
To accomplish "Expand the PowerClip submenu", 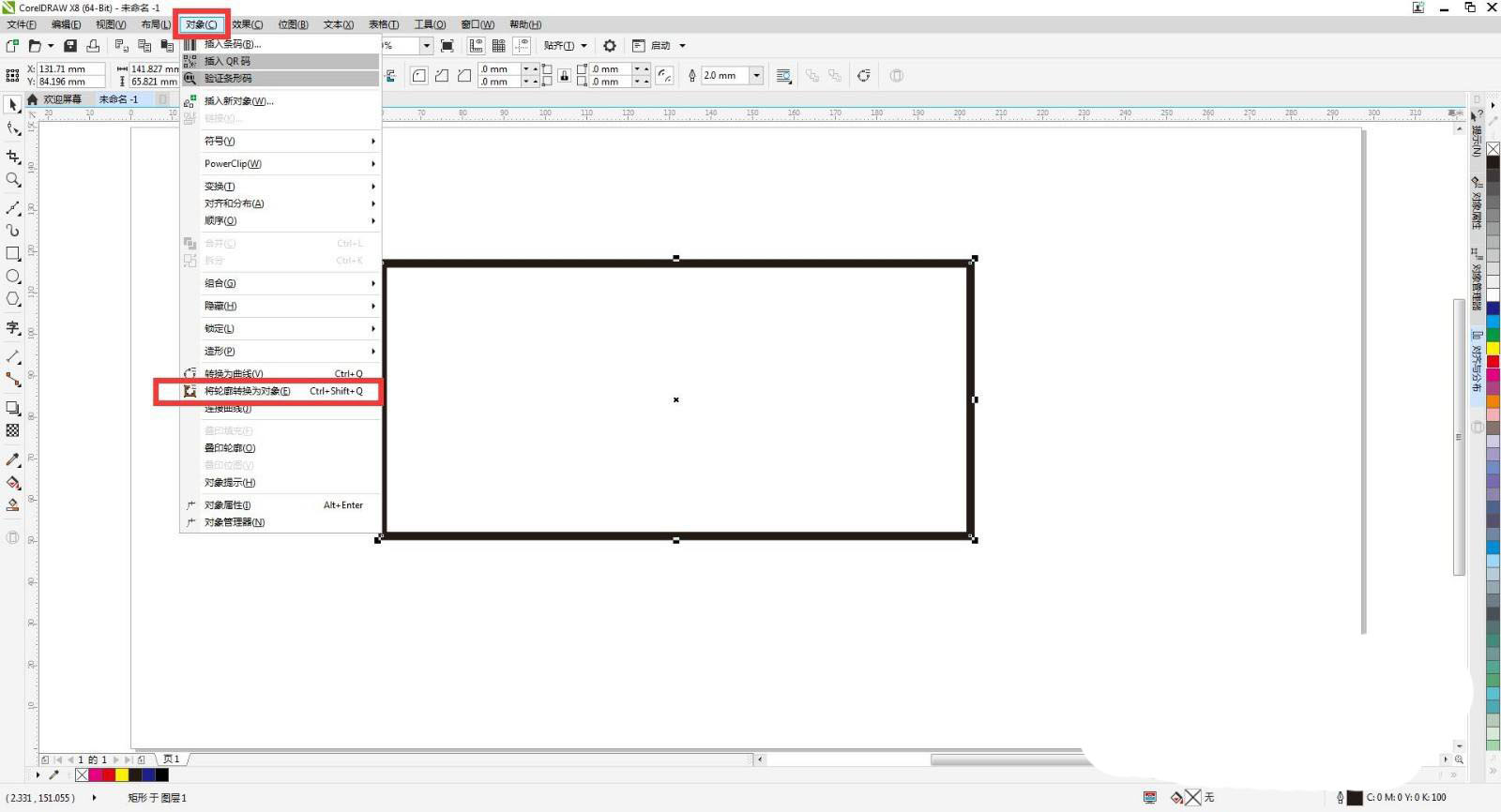I will pos(281,164).
